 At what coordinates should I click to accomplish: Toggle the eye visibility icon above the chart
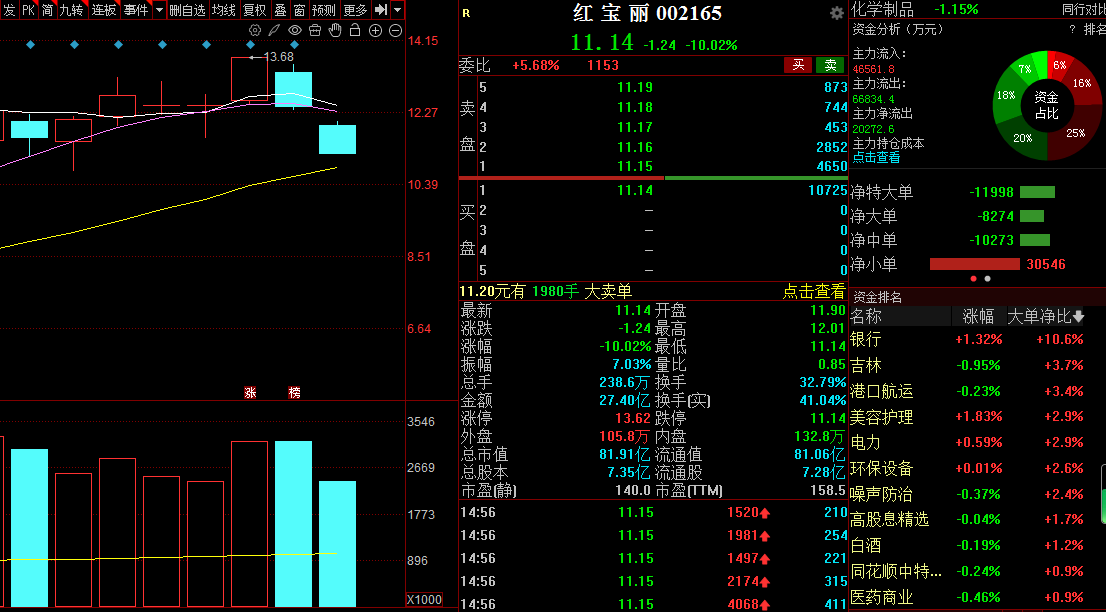295,30
